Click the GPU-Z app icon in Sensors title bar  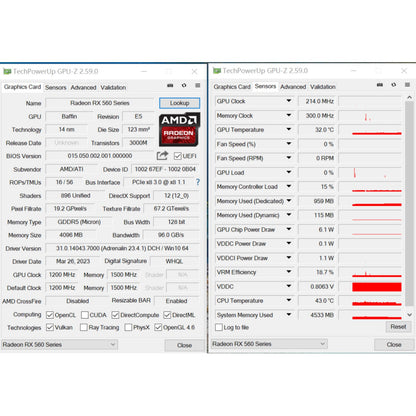coord(217,71)
